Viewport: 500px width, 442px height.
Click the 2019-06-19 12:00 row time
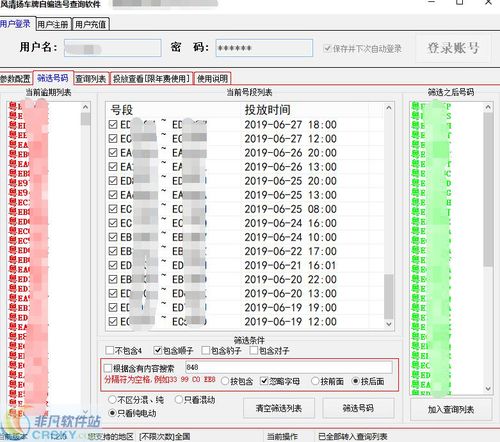coord(291,322)
